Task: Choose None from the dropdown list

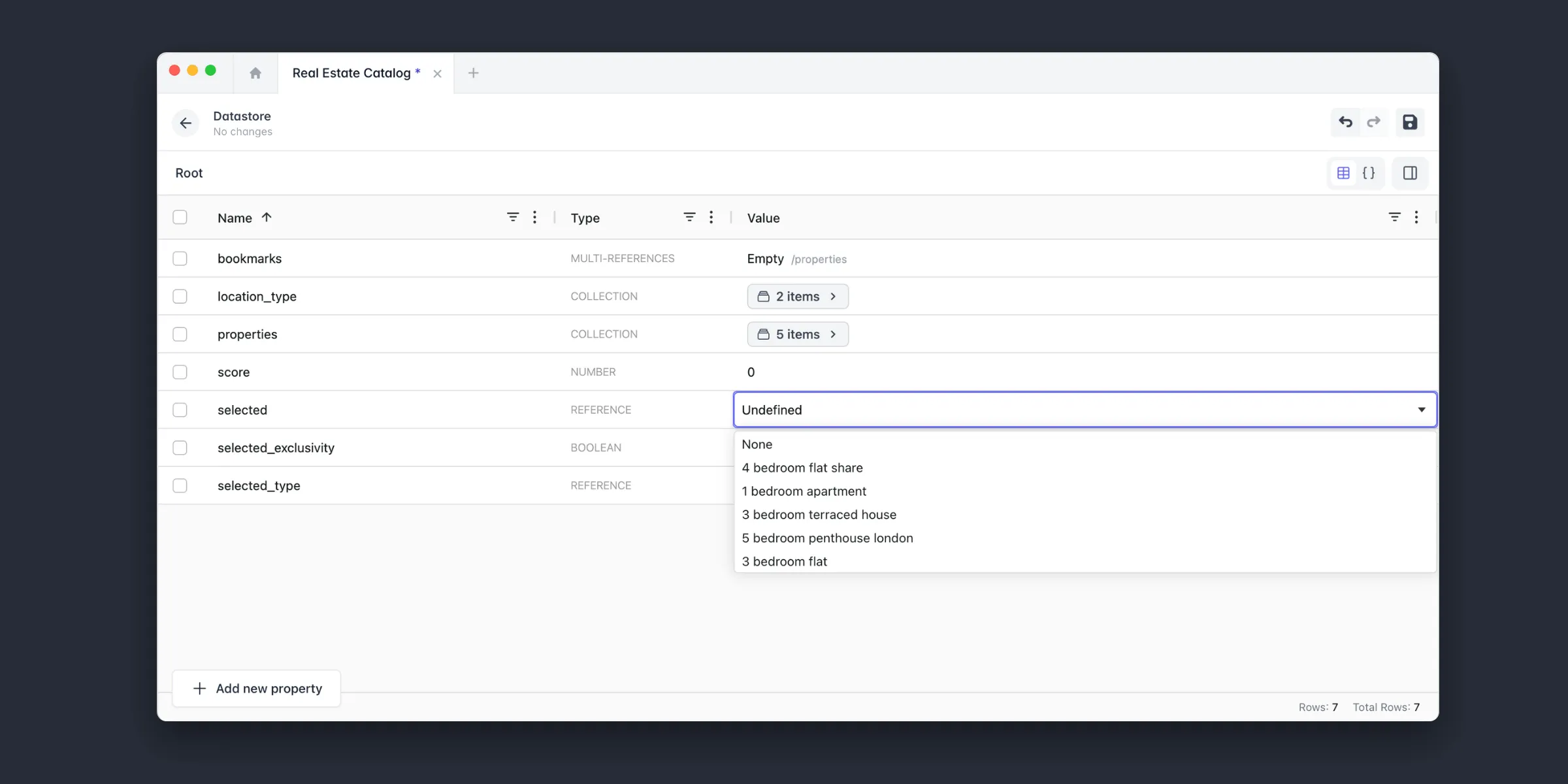Action: click(1085, 444)
